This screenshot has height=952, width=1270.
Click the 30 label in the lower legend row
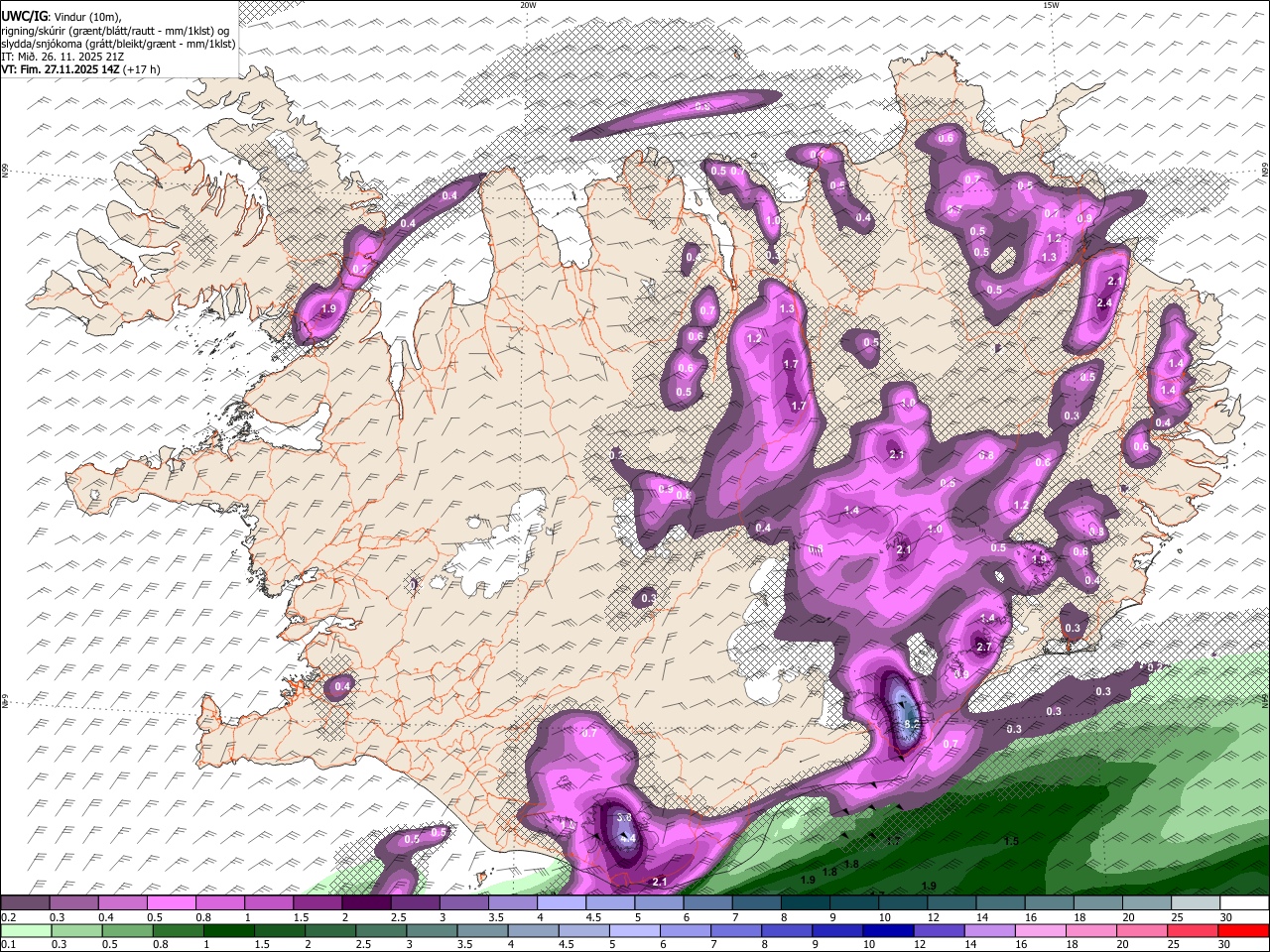tap(1225, 944)
